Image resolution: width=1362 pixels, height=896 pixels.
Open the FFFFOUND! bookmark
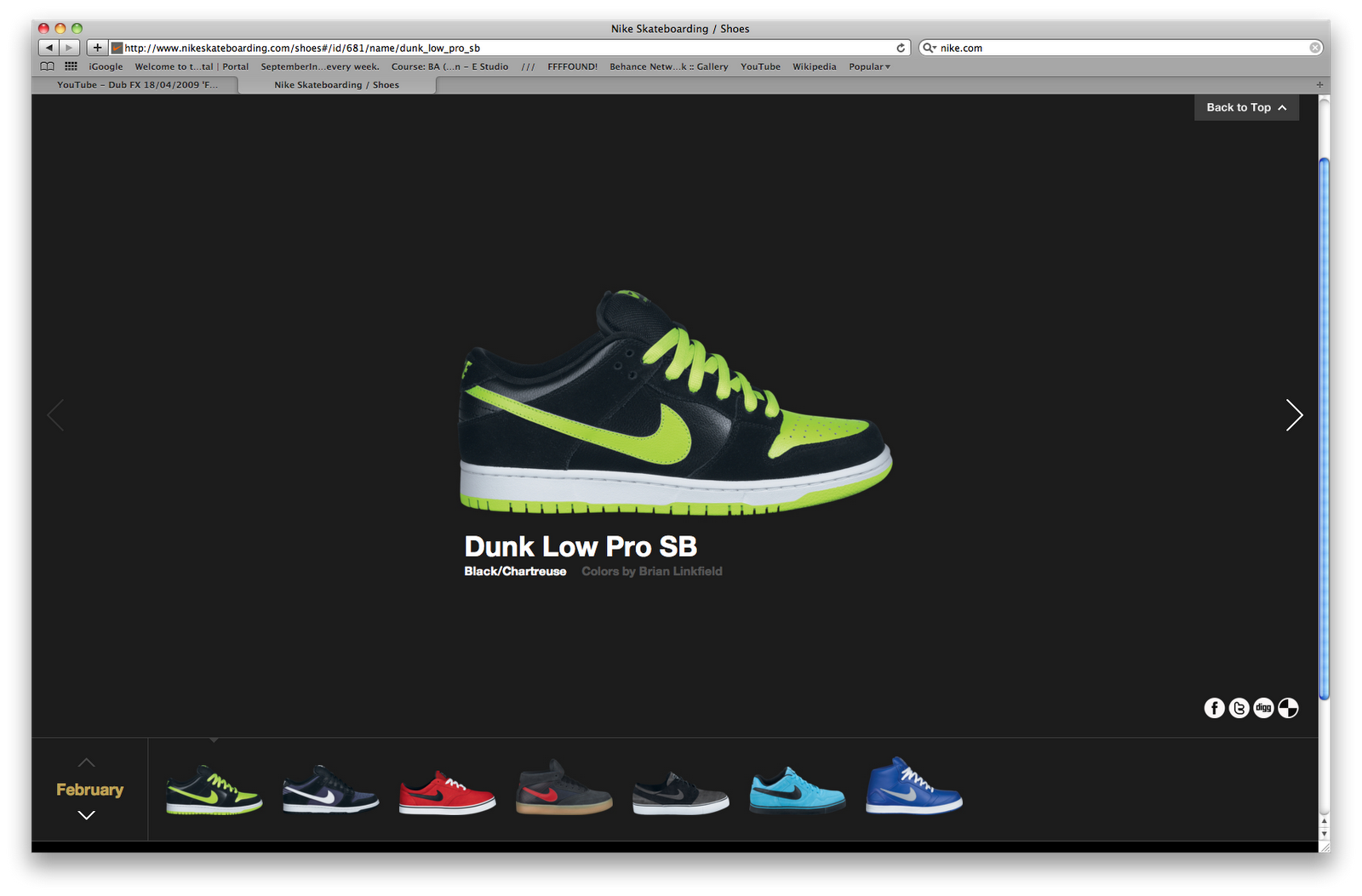pyautogui.click(x=572, y=66)
